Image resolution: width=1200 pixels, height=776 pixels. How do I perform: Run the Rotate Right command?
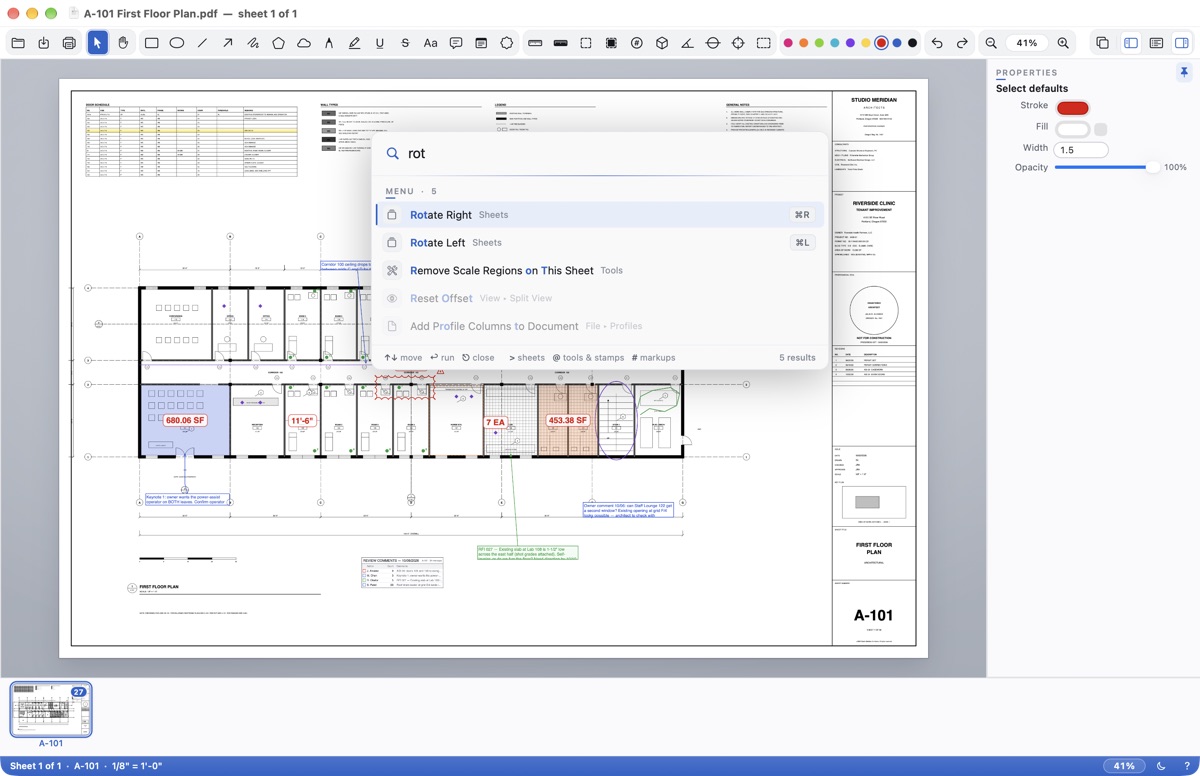(600, 215)
